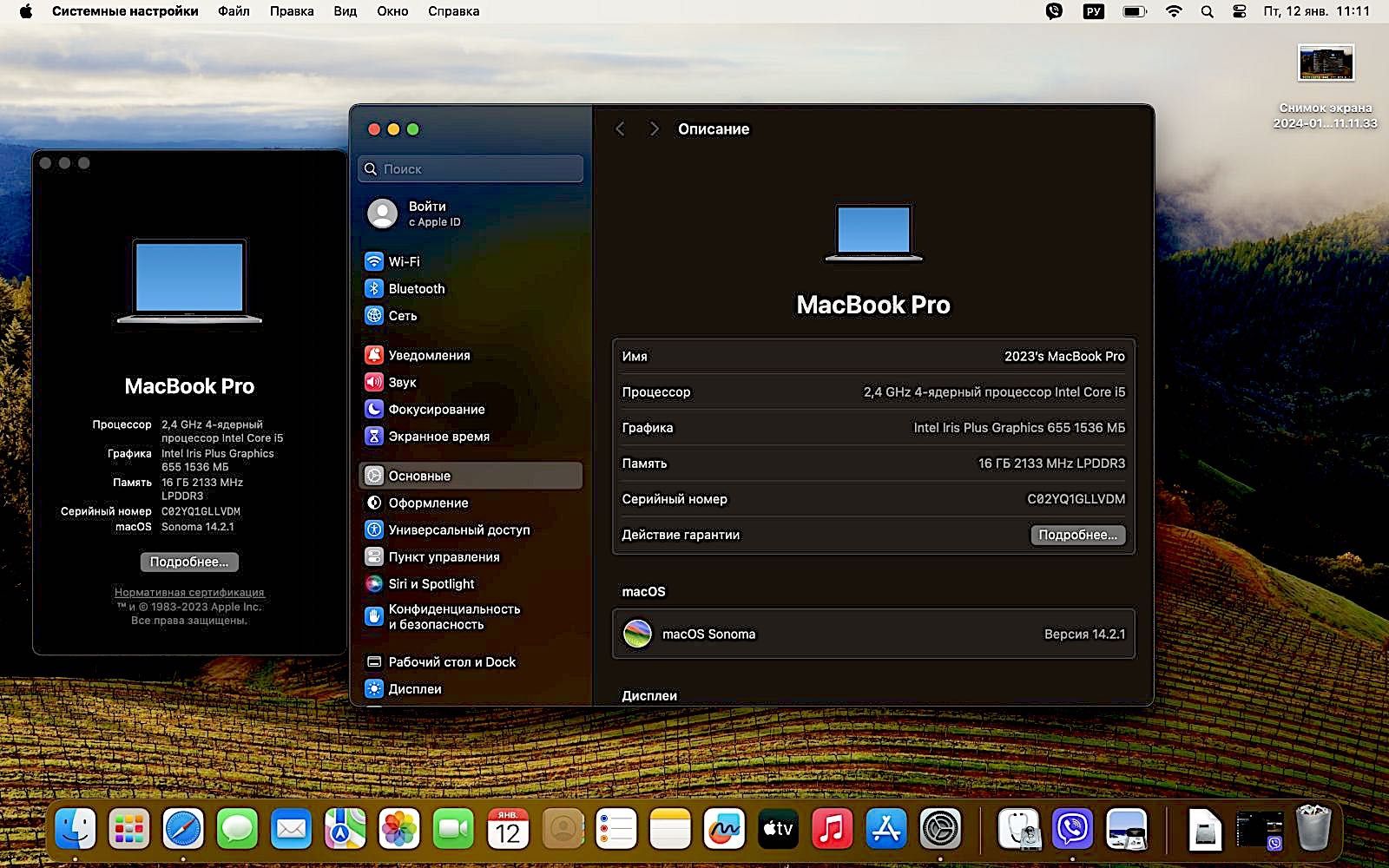The width and height of the screenshot is (1389, 868).
Task: Open Messages from the Dock
Action: click(x=237, y=829)
